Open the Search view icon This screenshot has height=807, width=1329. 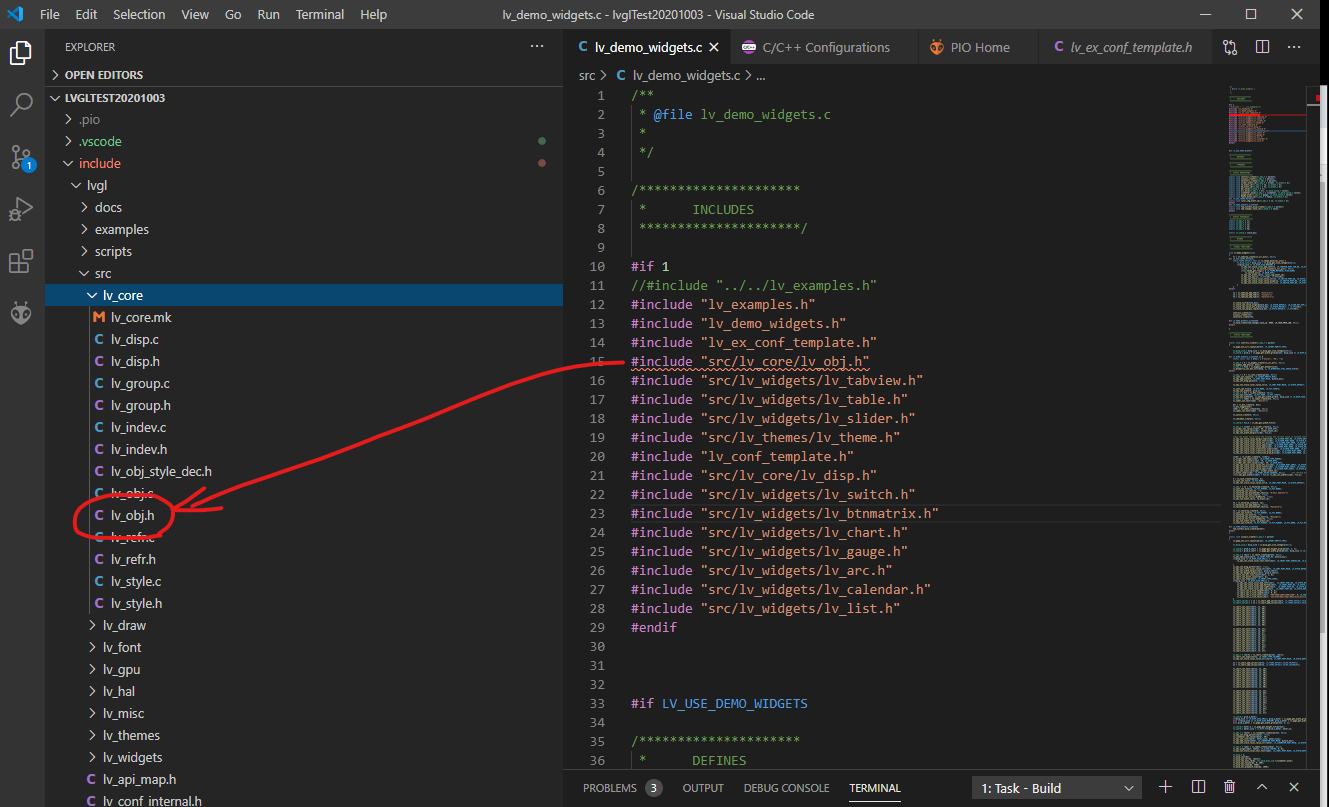click(21, 104)
